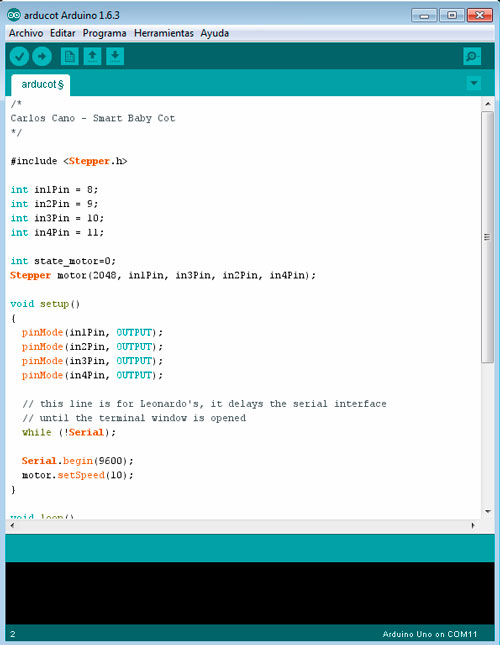500x645 pixels.
Task: Click the Upload (arrow) button
Action: click(x=42, y=56)
